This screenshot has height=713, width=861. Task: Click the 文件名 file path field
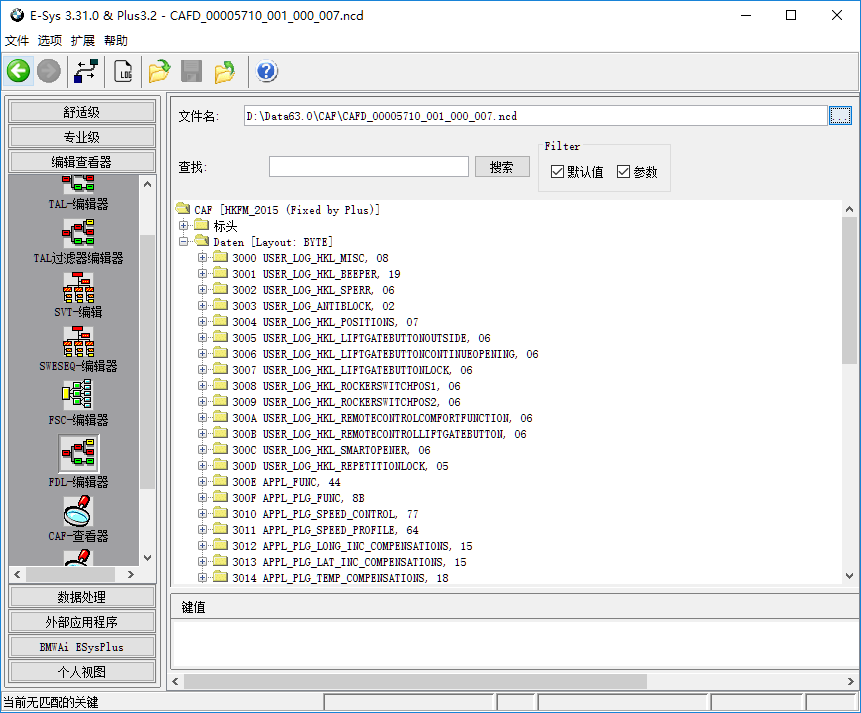535,116
